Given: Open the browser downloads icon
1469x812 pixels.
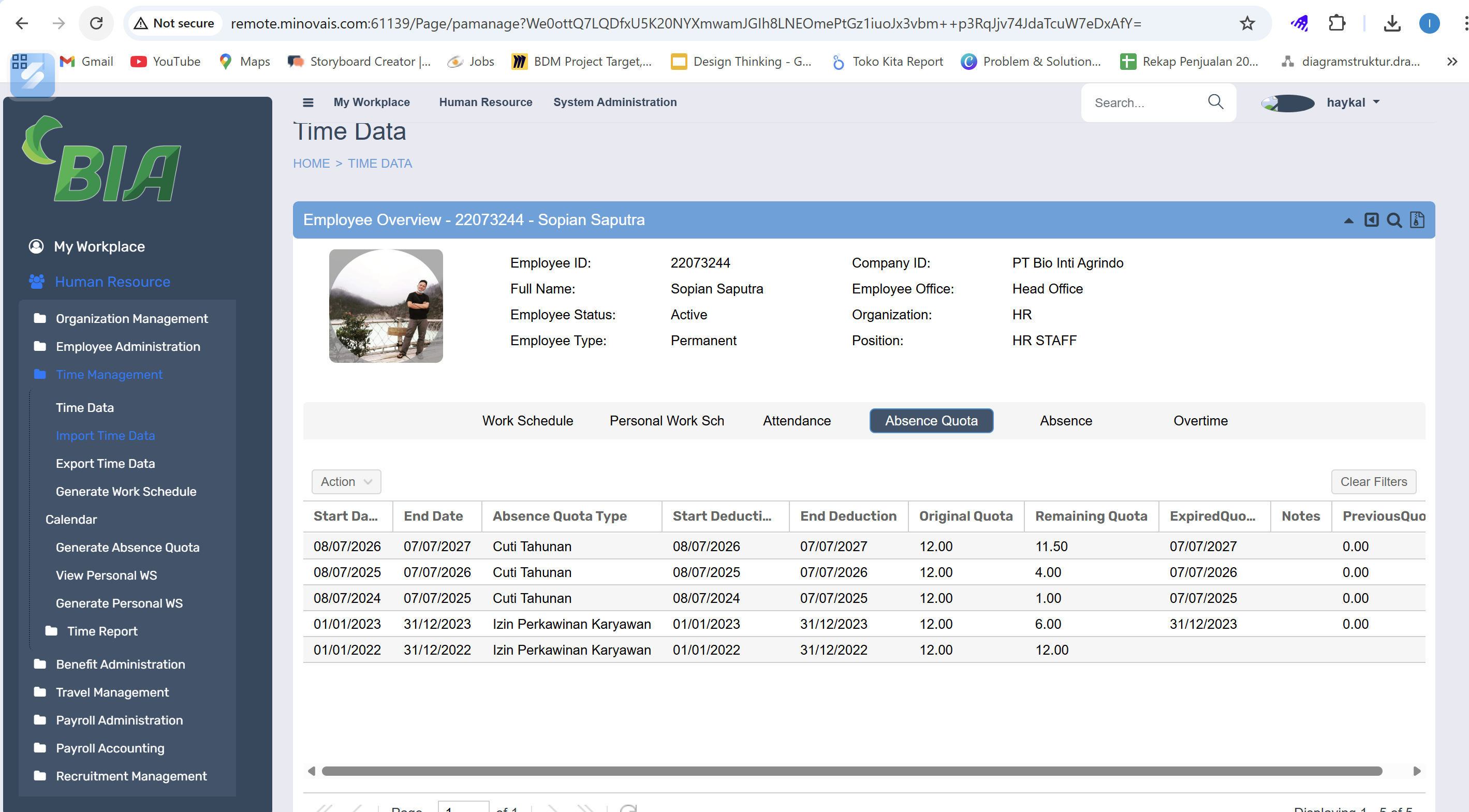Looking at the screenshot, I should pyautogui.click(x=1392, y=23).
